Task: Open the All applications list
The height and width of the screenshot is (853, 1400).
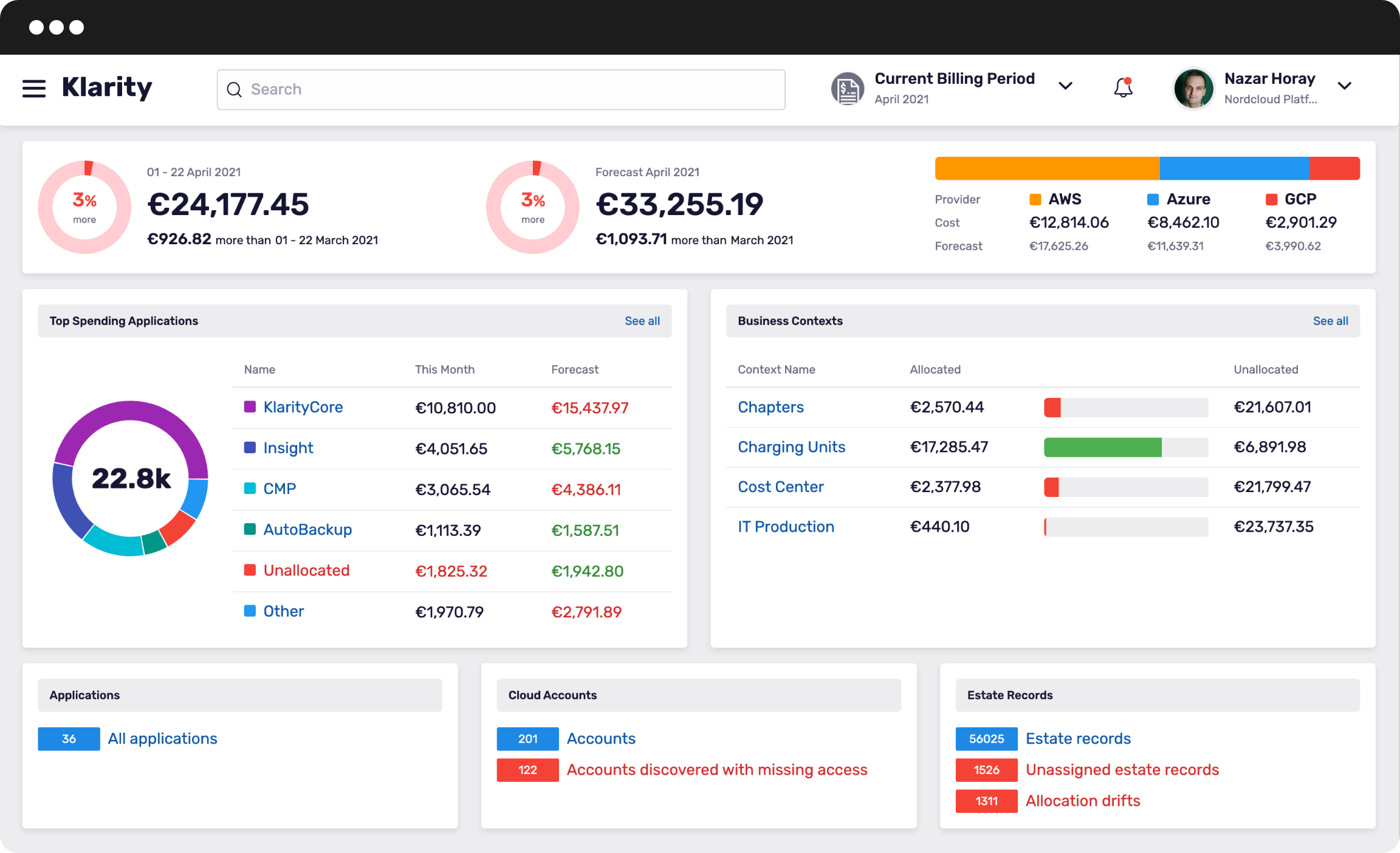Action: (162, 739)
